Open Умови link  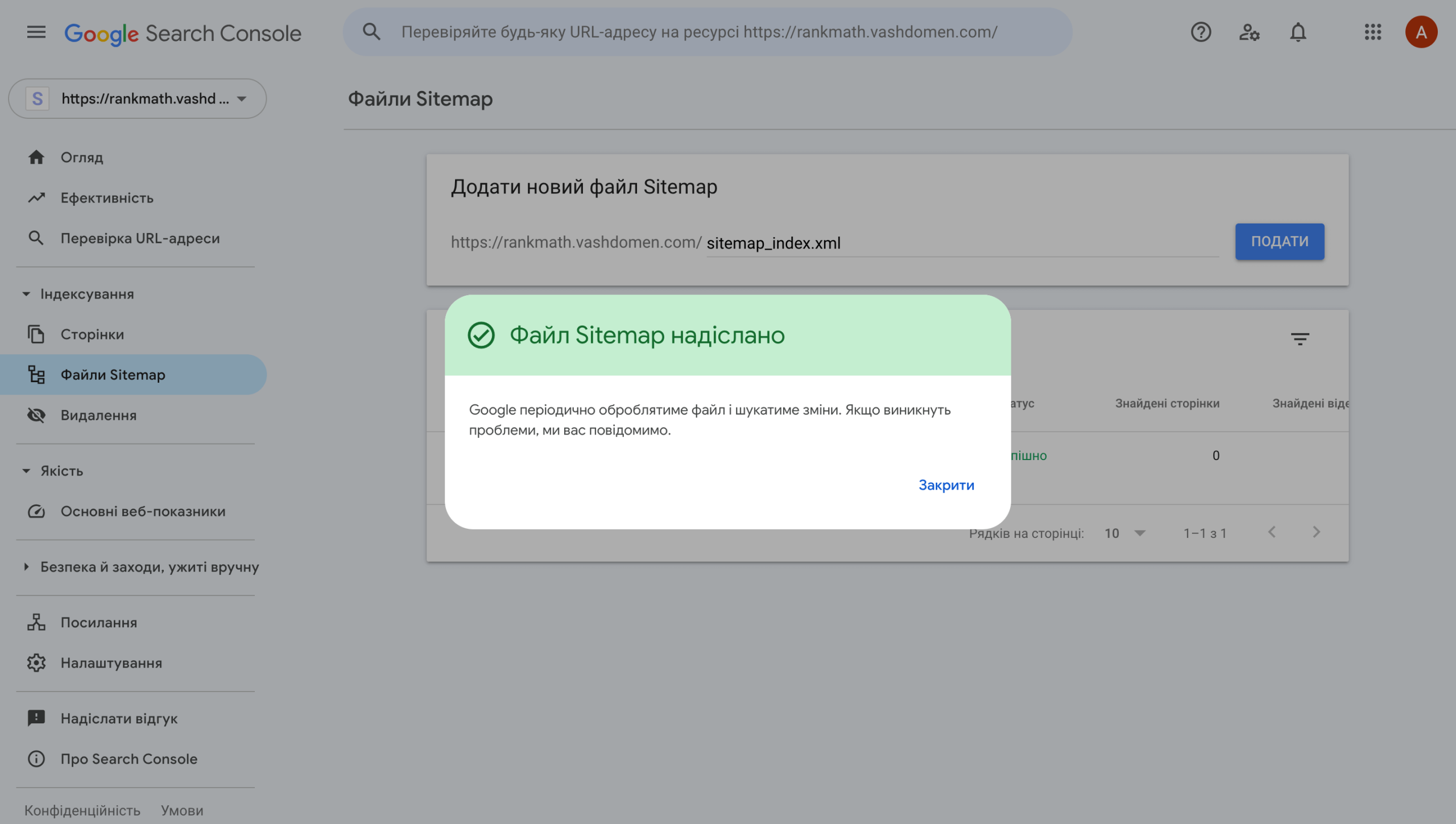click(x=182, y=810)
